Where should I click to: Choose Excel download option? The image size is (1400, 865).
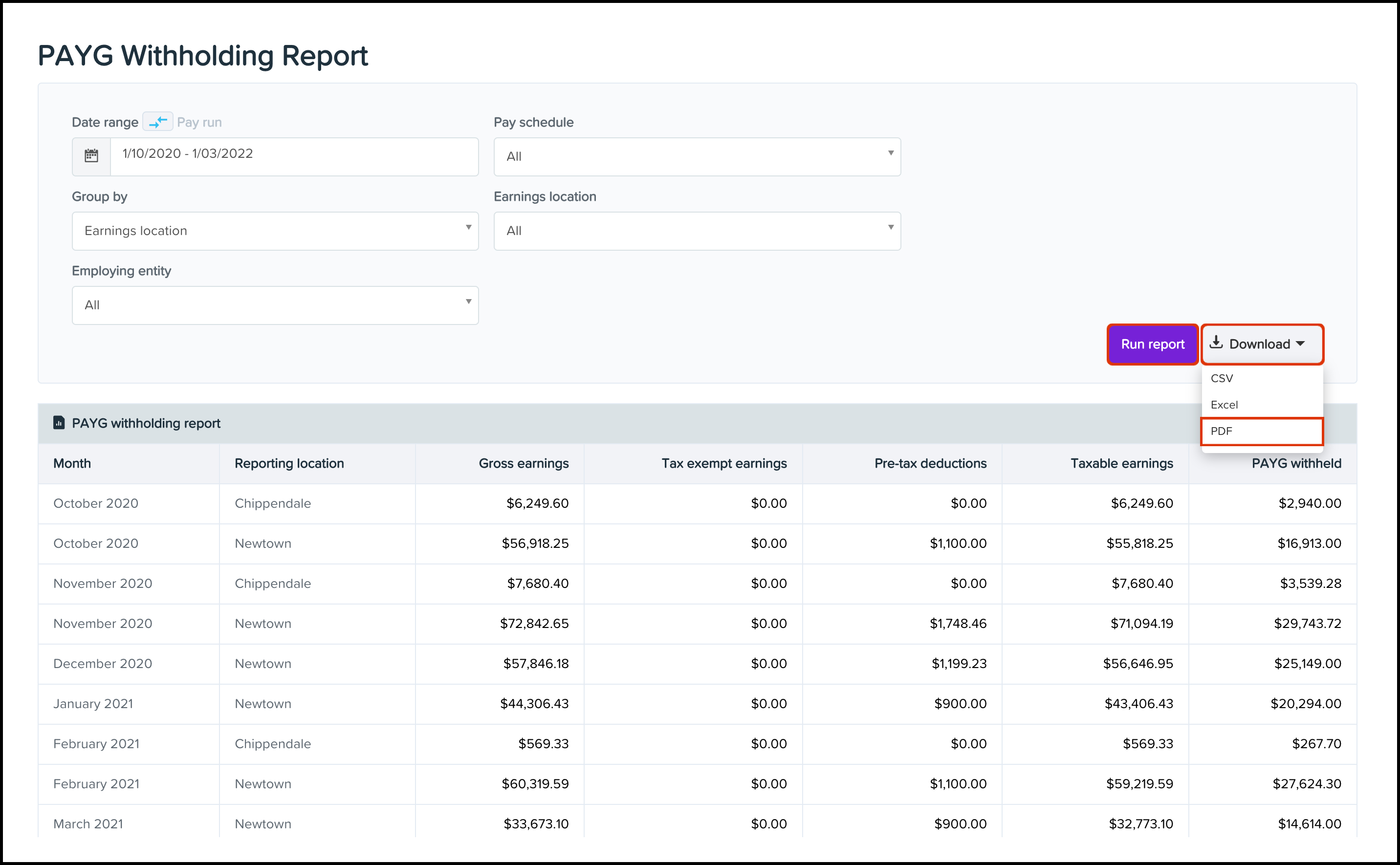[1225, 405]
